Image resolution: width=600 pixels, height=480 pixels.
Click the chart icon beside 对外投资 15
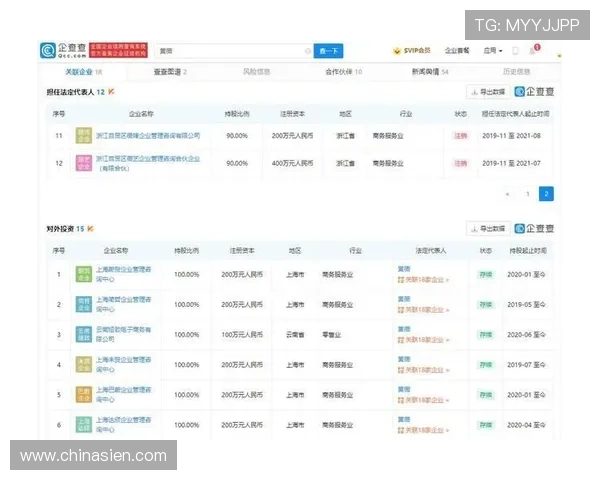point(91,229)
